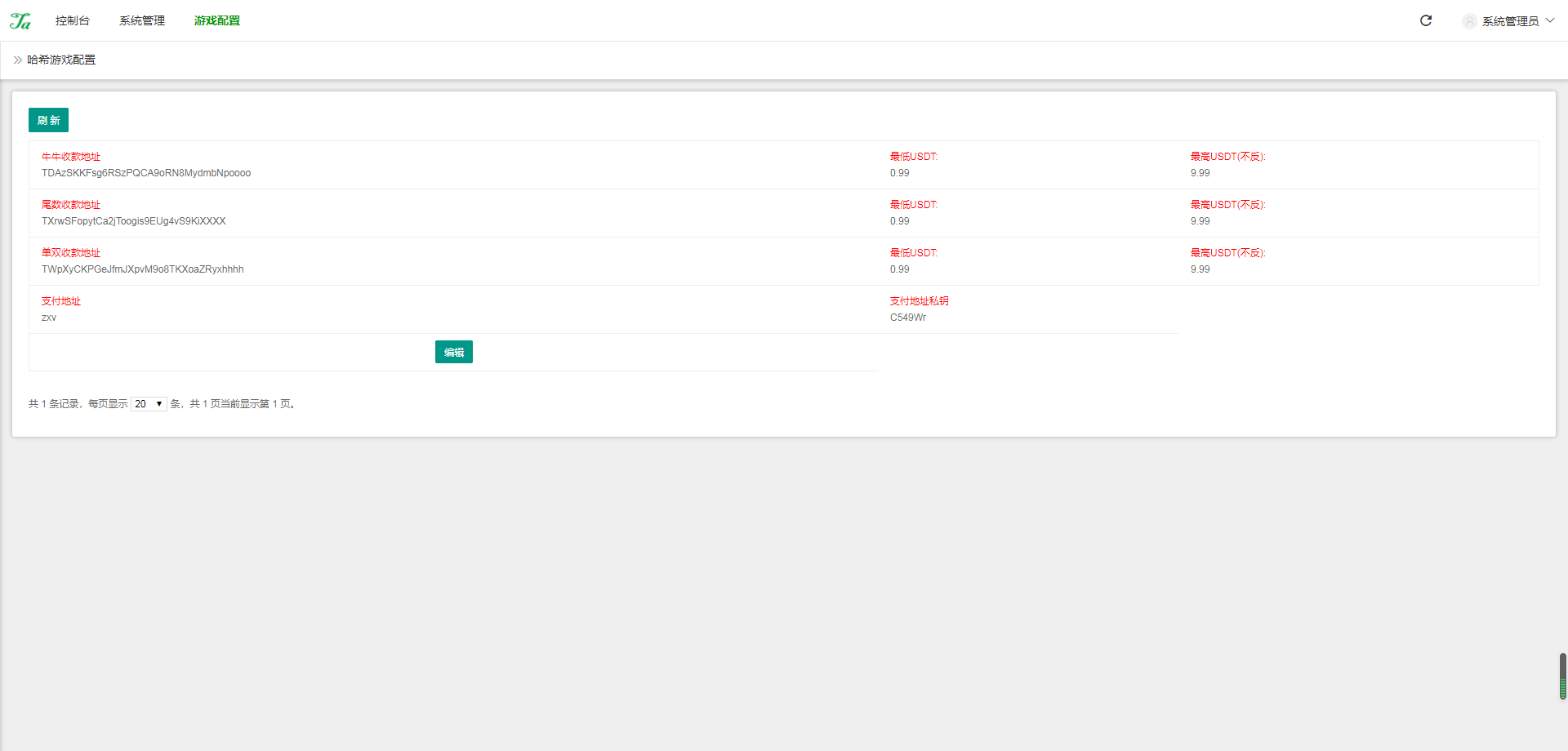
Task: Click the page reload icon in header
Action: point(1426,20)
